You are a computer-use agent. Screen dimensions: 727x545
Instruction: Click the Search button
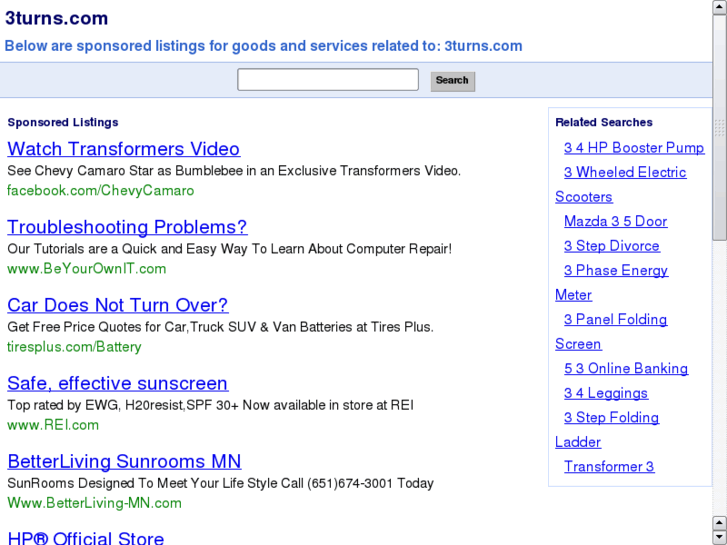(453, 81)
